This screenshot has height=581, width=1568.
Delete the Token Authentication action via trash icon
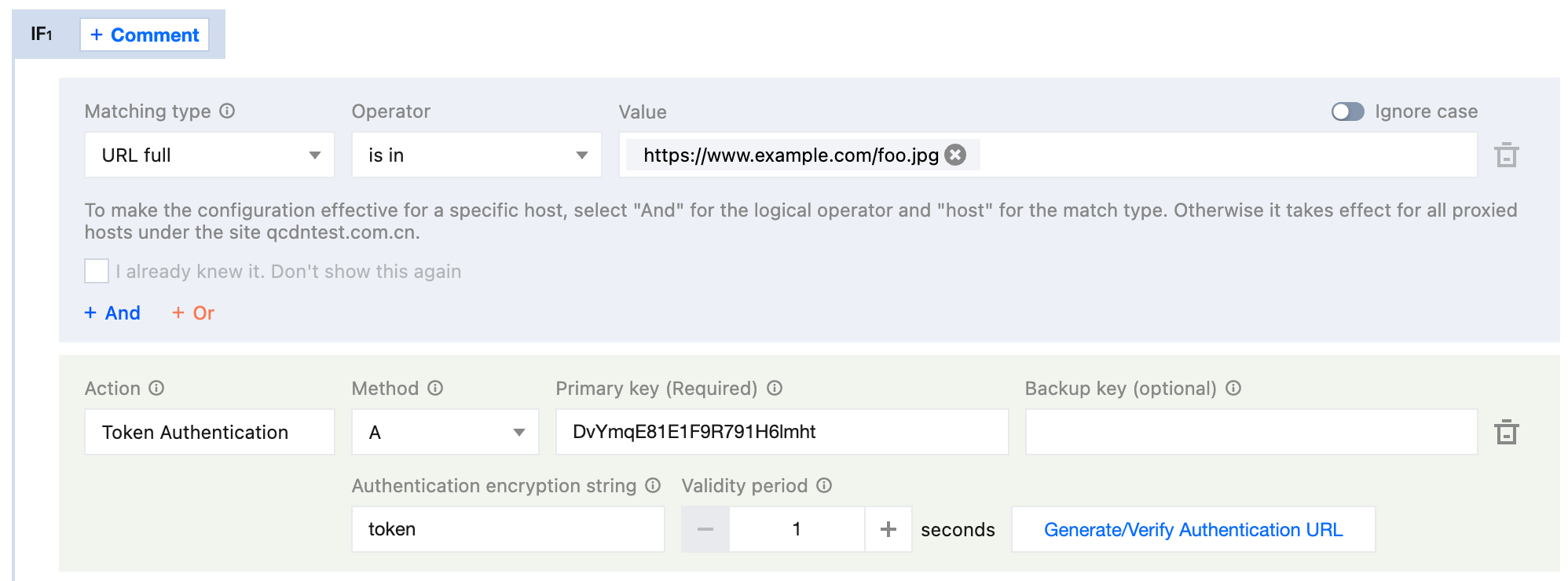[1506, 432]
